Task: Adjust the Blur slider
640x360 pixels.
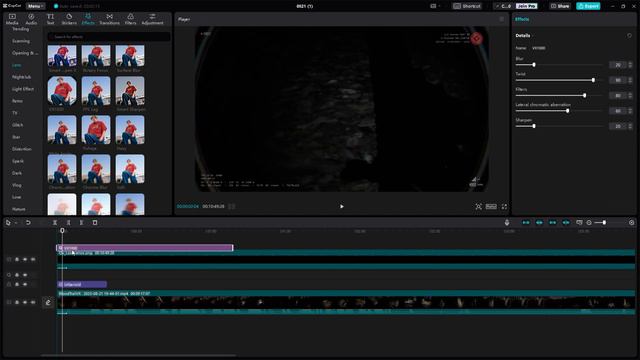Action: click(x=559, y=65)
